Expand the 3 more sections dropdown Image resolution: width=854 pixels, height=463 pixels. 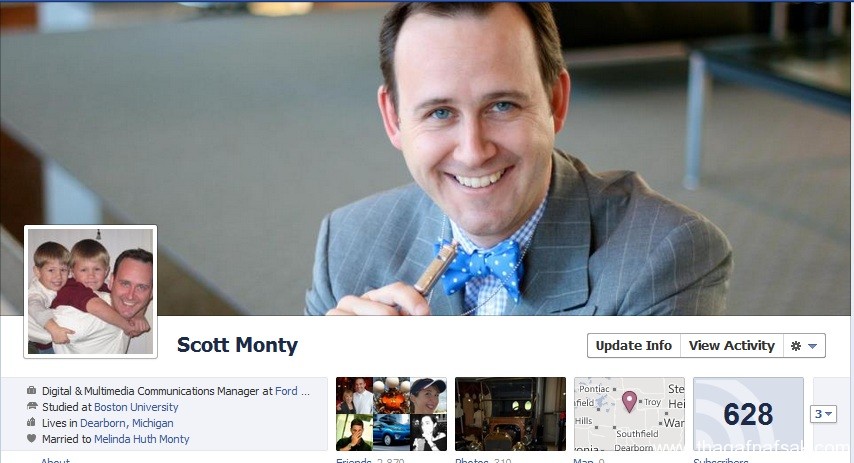(823, 415)
